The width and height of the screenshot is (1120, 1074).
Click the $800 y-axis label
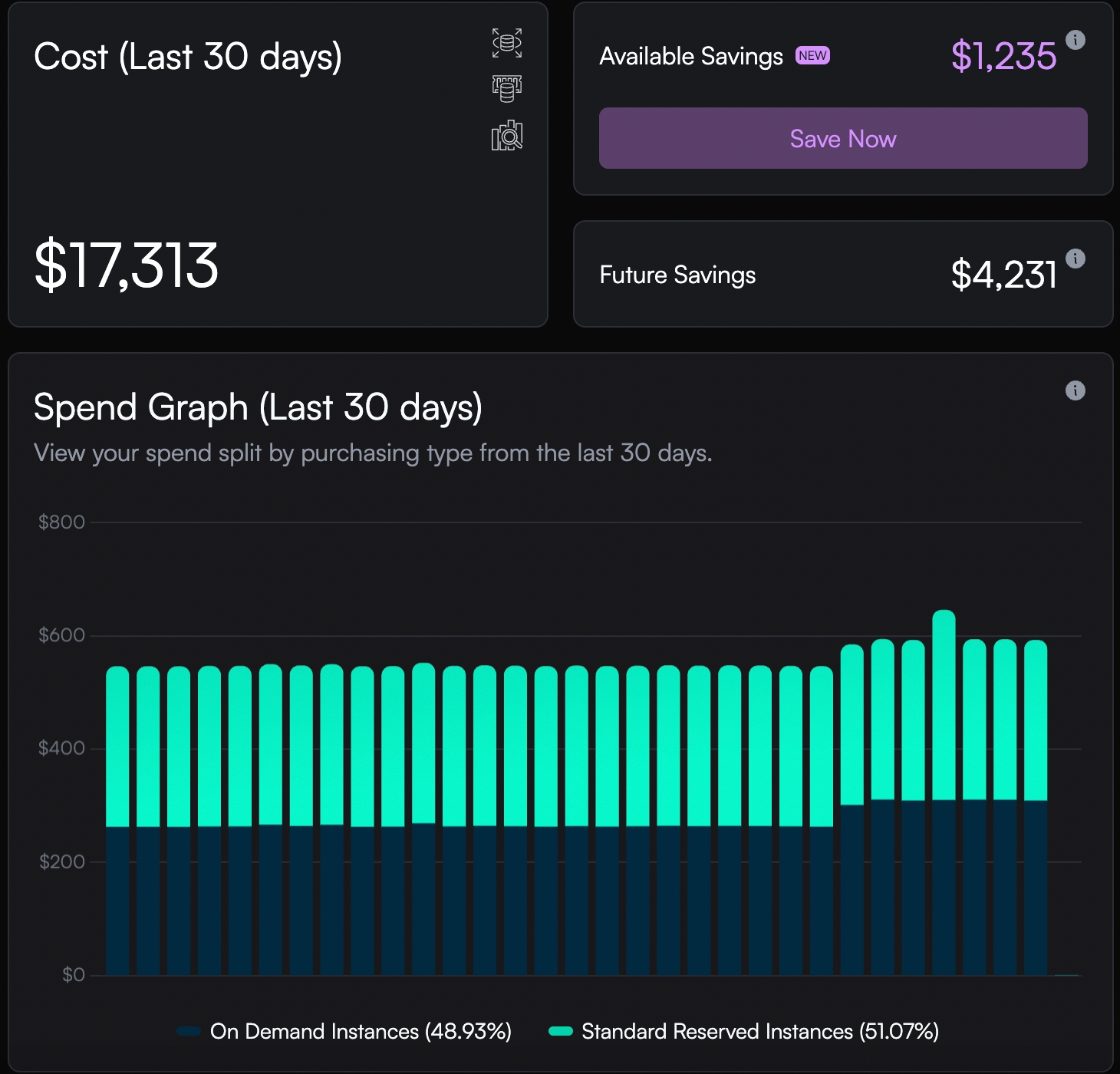[61, 522]
